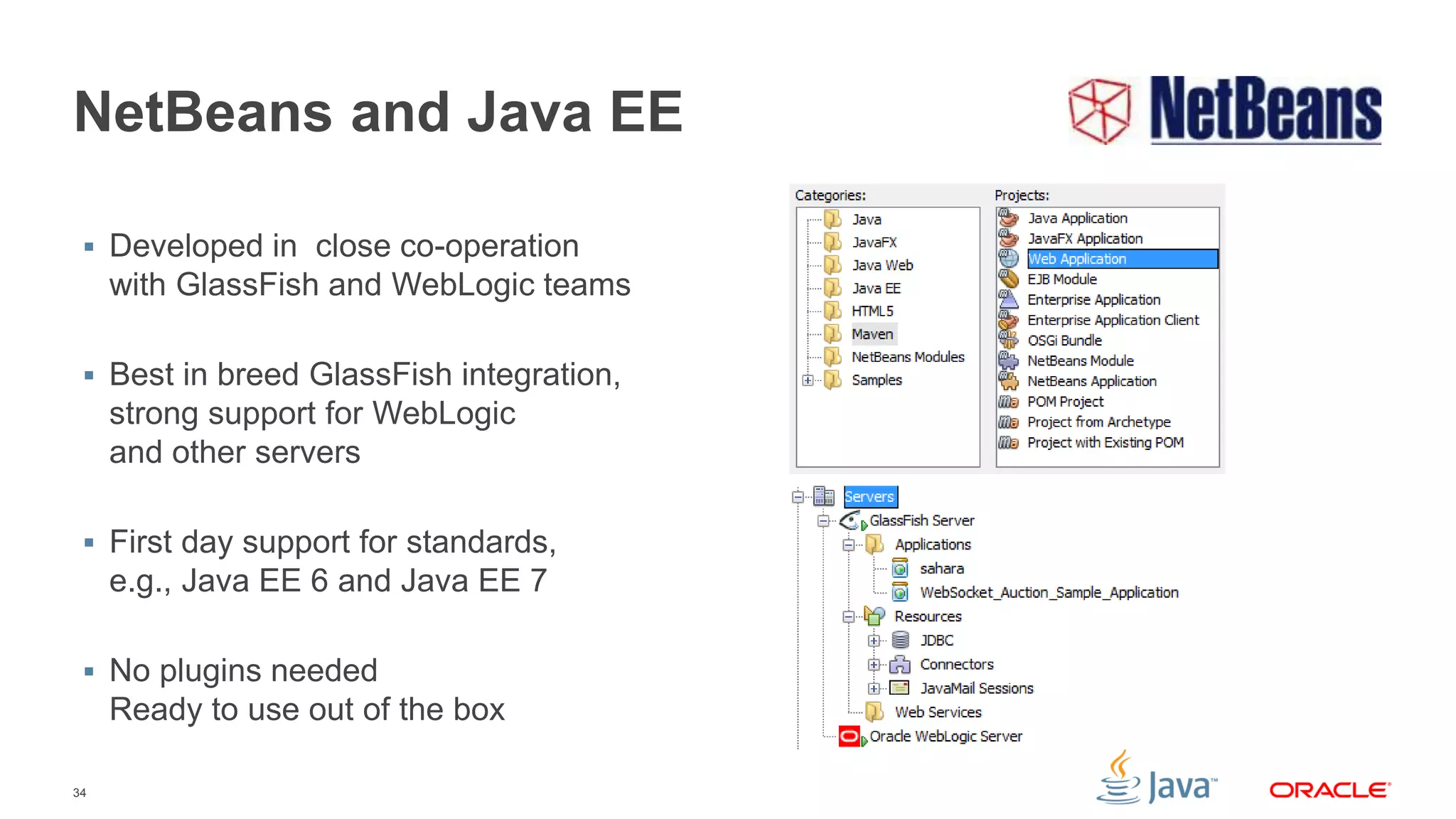Click the Samples folder icon
1456x819 pixels.
point(833,380)
